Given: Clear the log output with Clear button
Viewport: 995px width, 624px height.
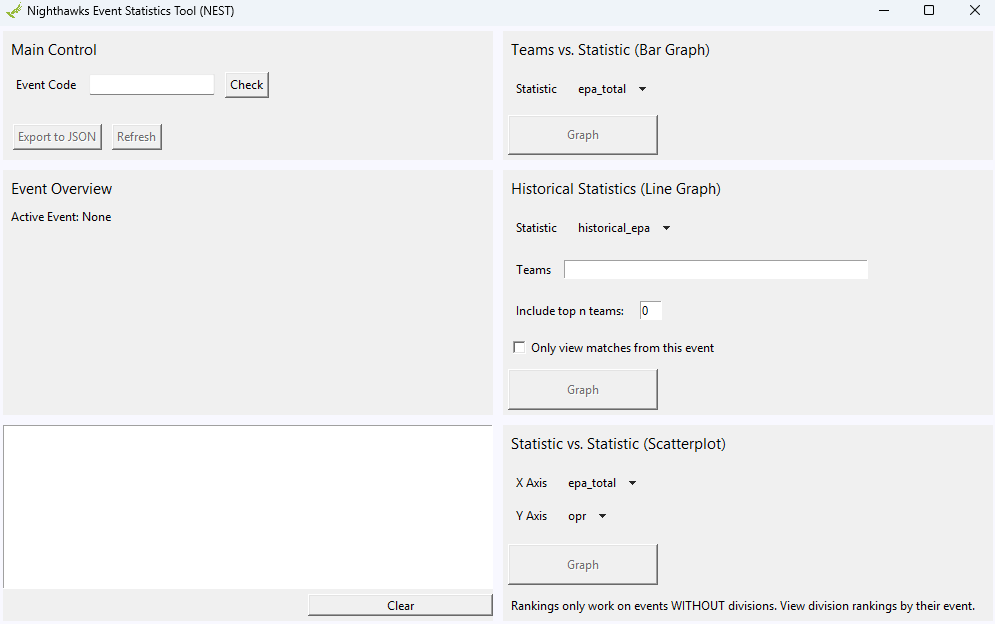Looking at the screenshot, I should [x=400, y=606].
